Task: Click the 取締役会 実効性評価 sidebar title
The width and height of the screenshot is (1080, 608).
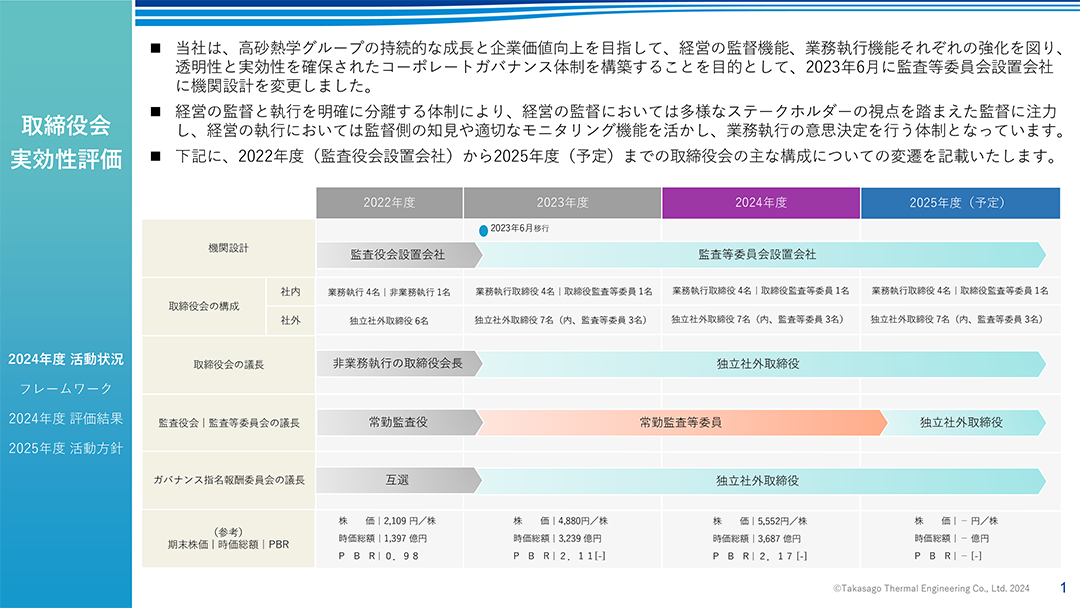Action: (x=66, y=142)
